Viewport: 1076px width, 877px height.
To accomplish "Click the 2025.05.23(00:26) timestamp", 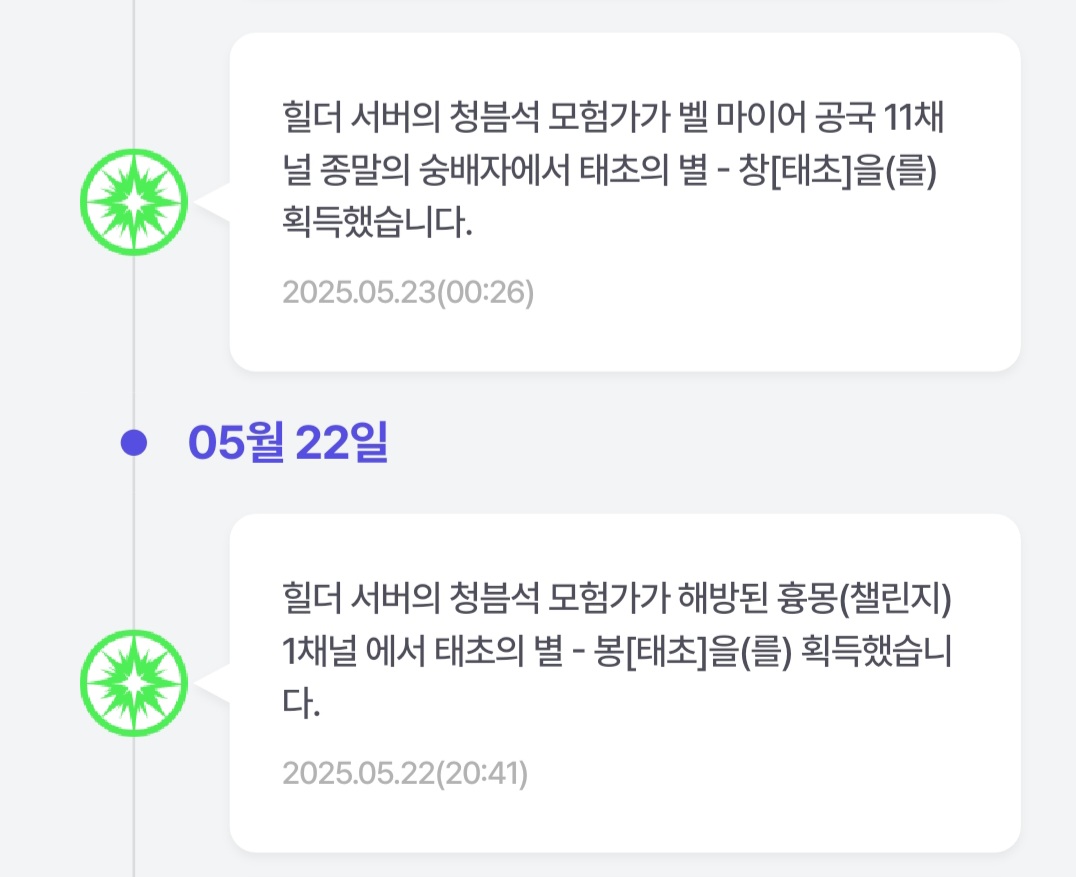I will pos(408,292).
